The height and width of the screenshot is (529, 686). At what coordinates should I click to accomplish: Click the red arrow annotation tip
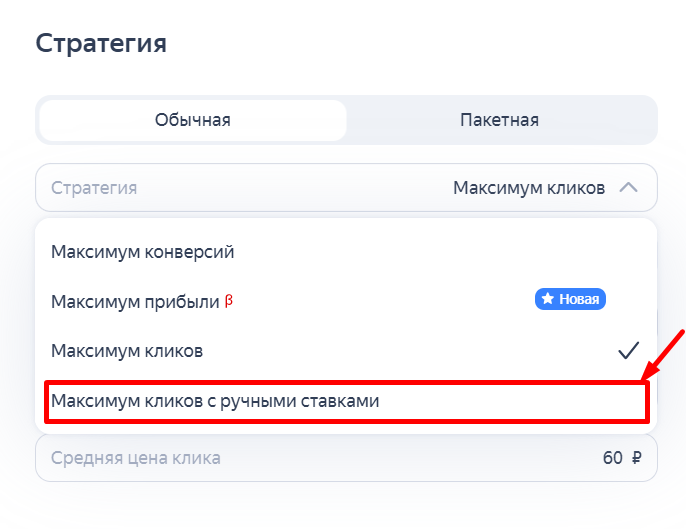click(x=645, y=377)
